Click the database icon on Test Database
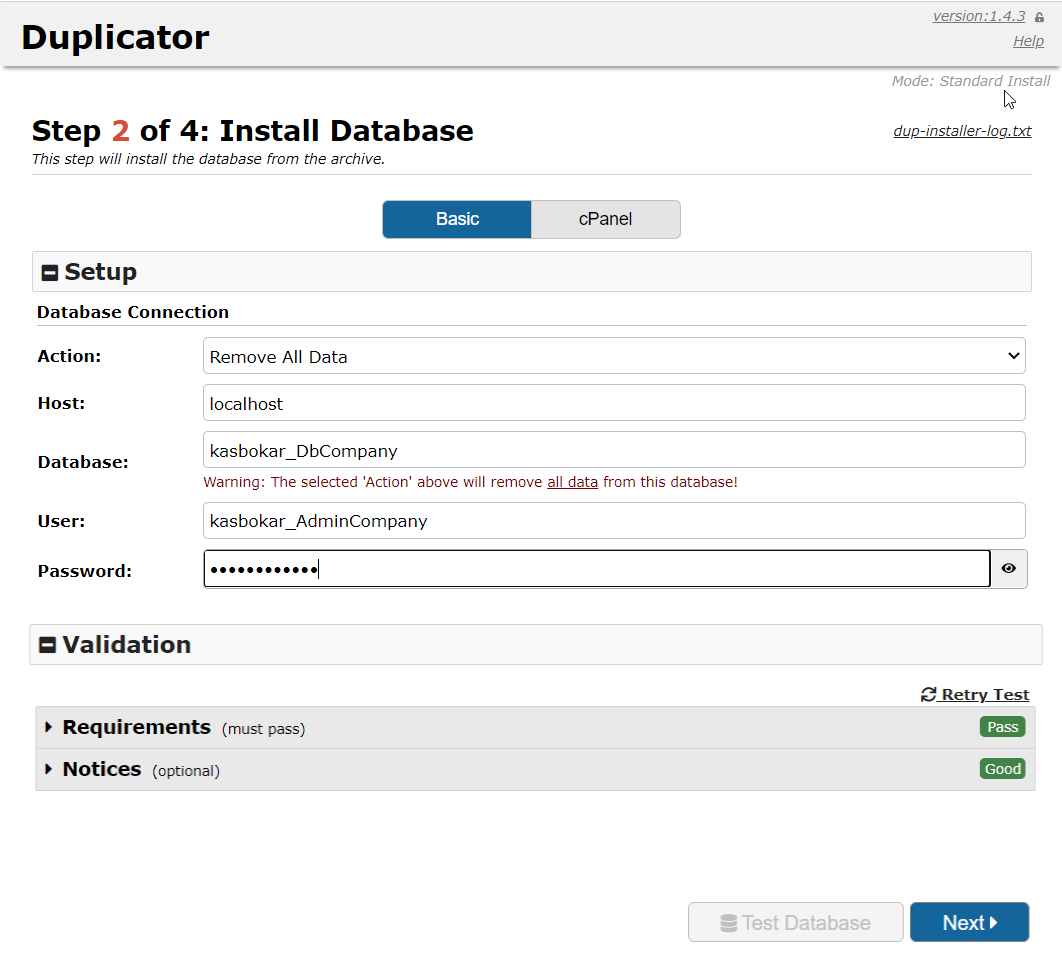1062x956 pixels. 728,923
